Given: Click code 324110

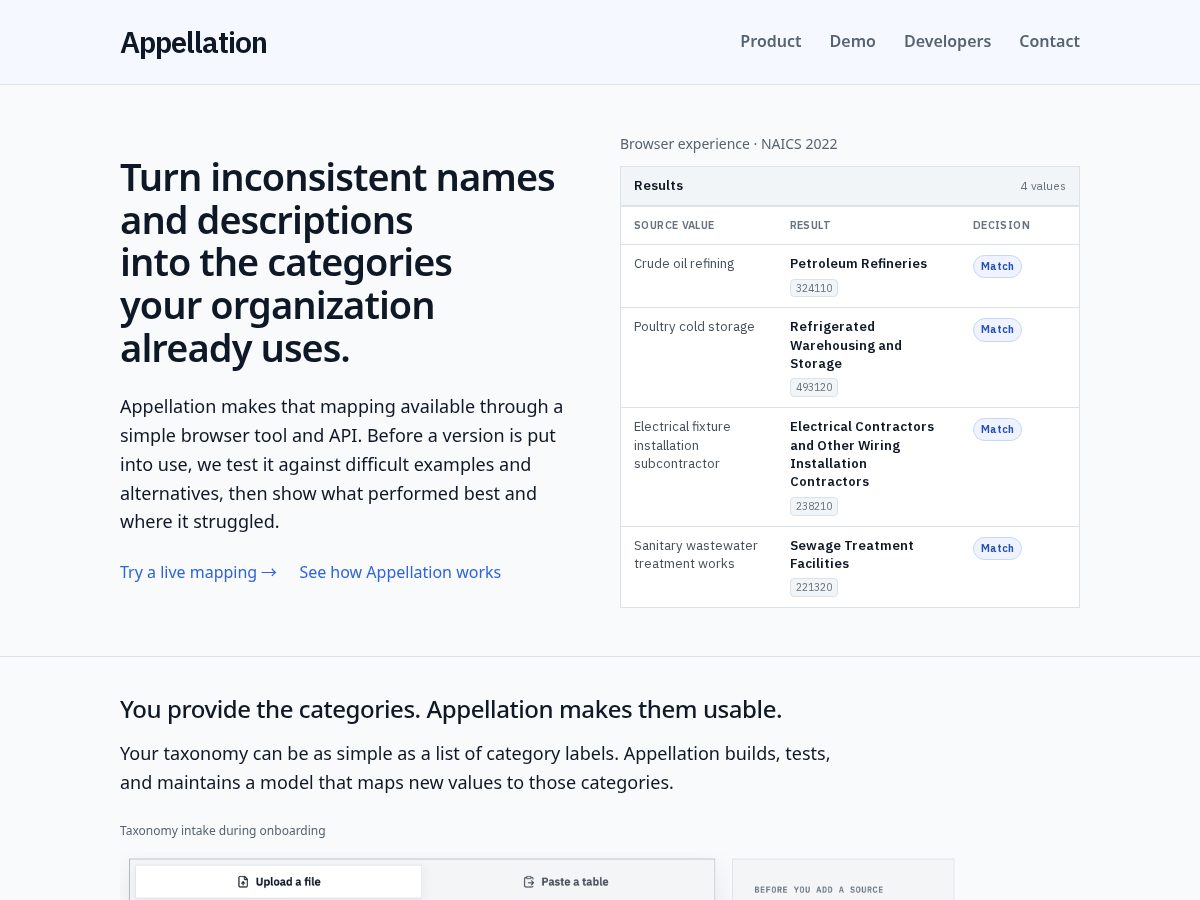Looking at the screenshot, I should point(814,288).
